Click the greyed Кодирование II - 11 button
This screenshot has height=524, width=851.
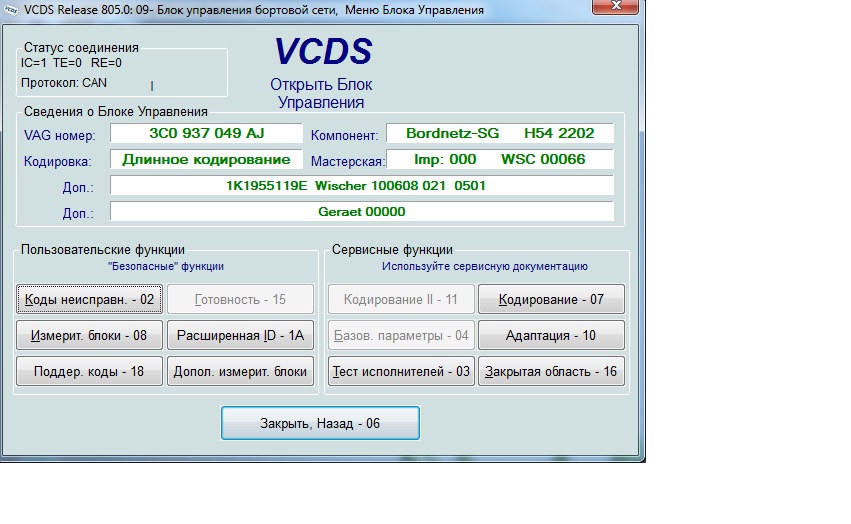[x=401, y=299]
